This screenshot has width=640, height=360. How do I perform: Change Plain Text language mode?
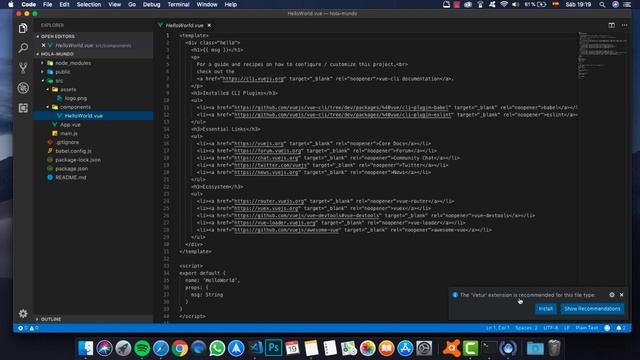point(587,328)
